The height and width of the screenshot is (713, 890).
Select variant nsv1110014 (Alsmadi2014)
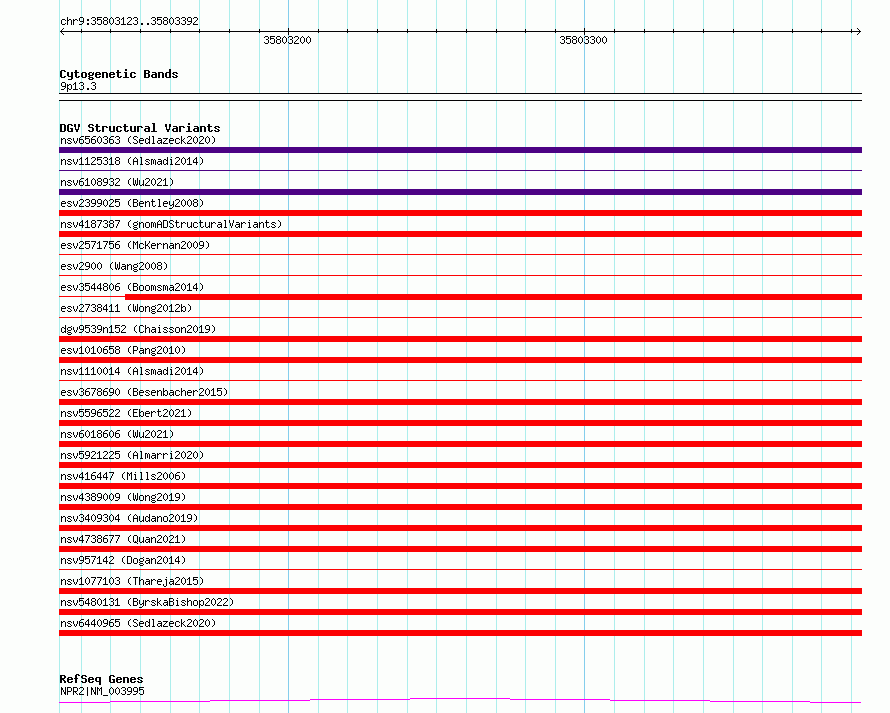click(132, 371)
